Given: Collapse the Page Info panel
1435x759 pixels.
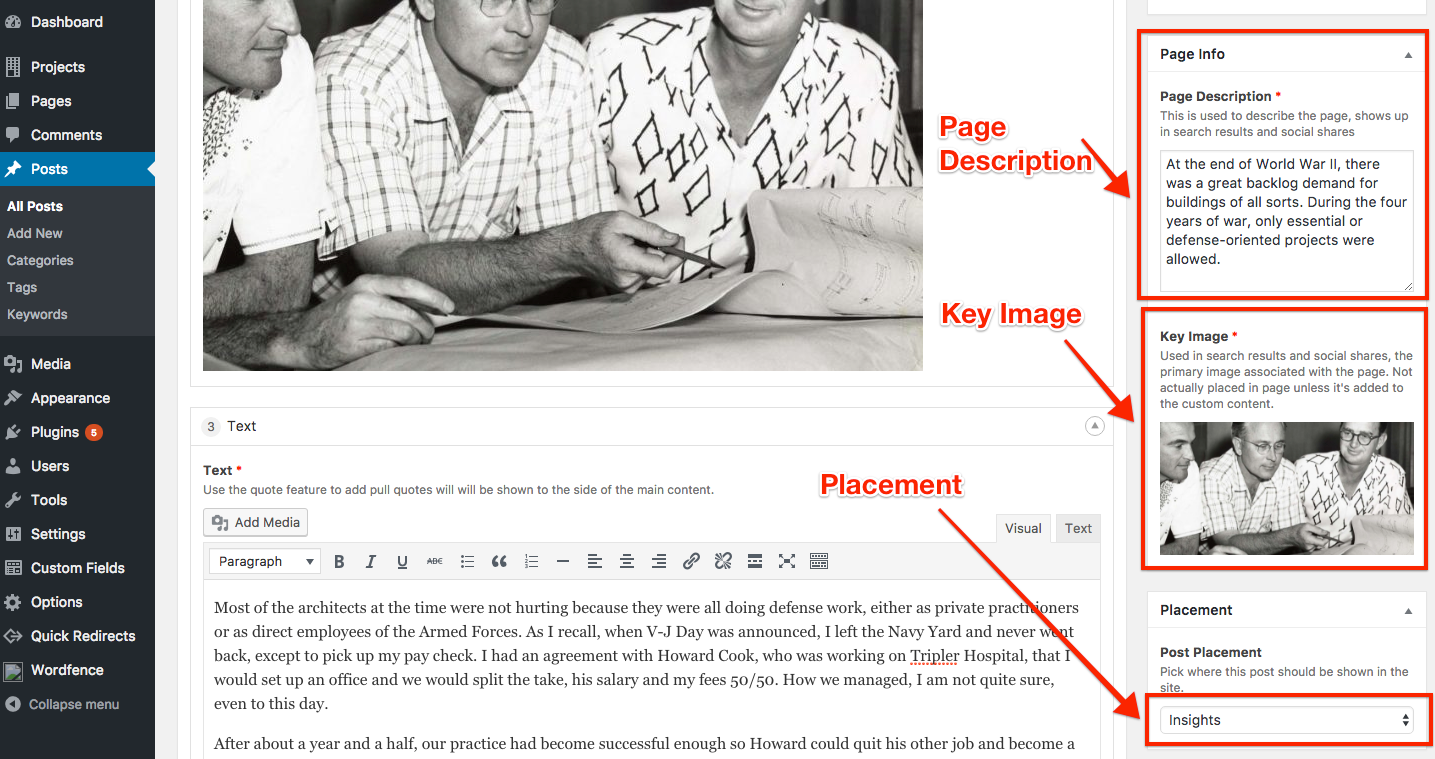Looking at the screenshot, I should 1408,55.
